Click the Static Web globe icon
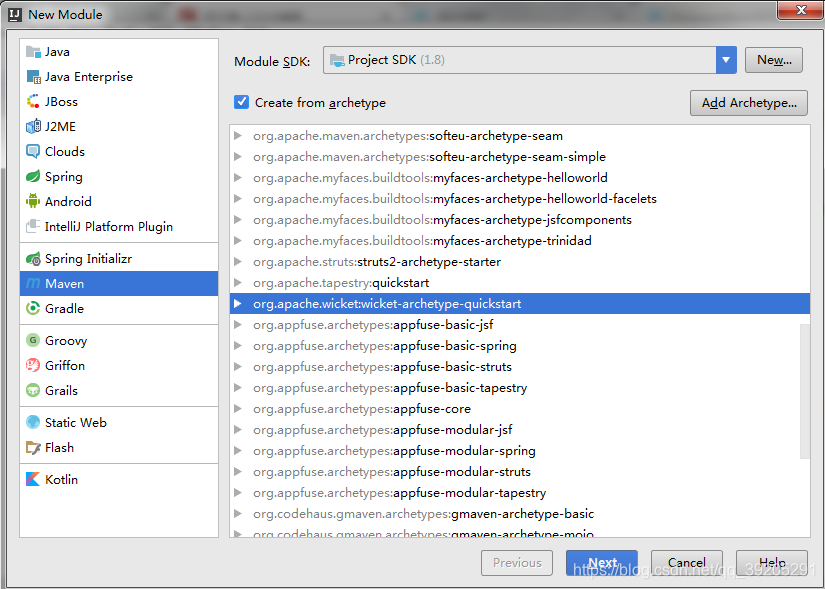 (x=33, y=422)
